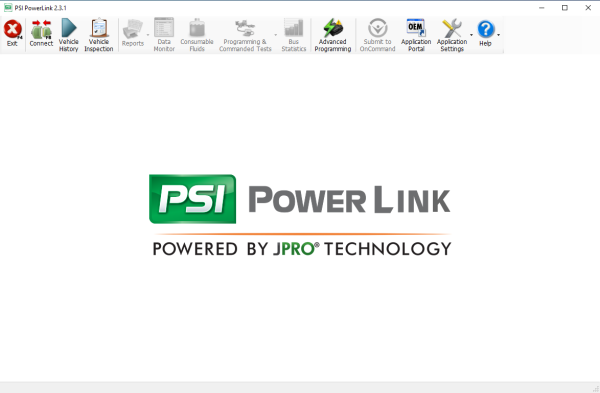Screen dimensions: 600x393
Task: Open Application Settings
Action: (452, 35)
